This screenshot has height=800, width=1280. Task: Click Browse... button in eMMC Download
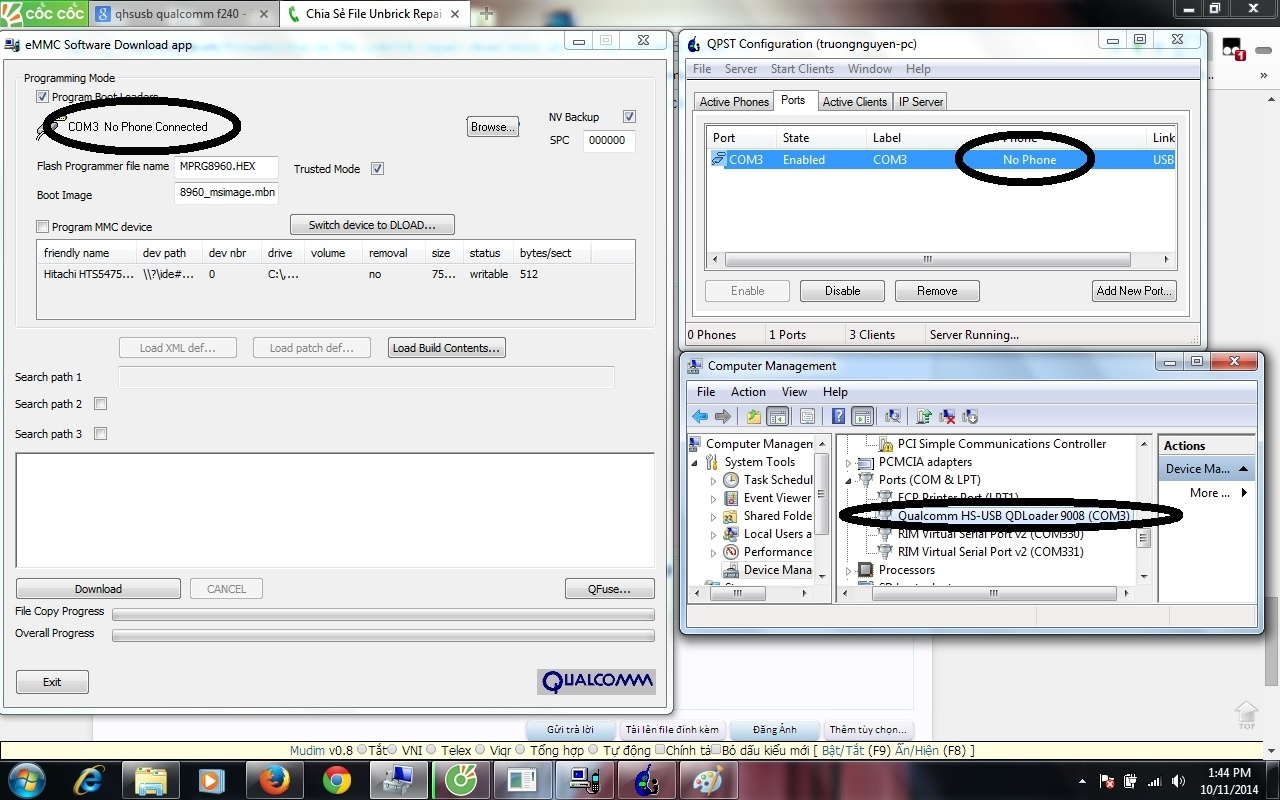pos(492,127)
